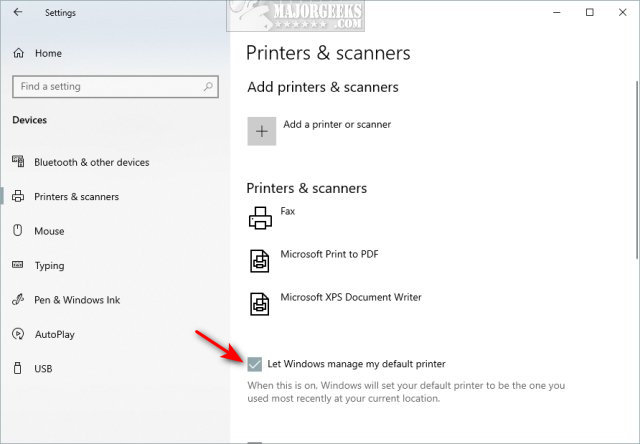Open the Typing settings page
The image size is (640, 444).
49,266
